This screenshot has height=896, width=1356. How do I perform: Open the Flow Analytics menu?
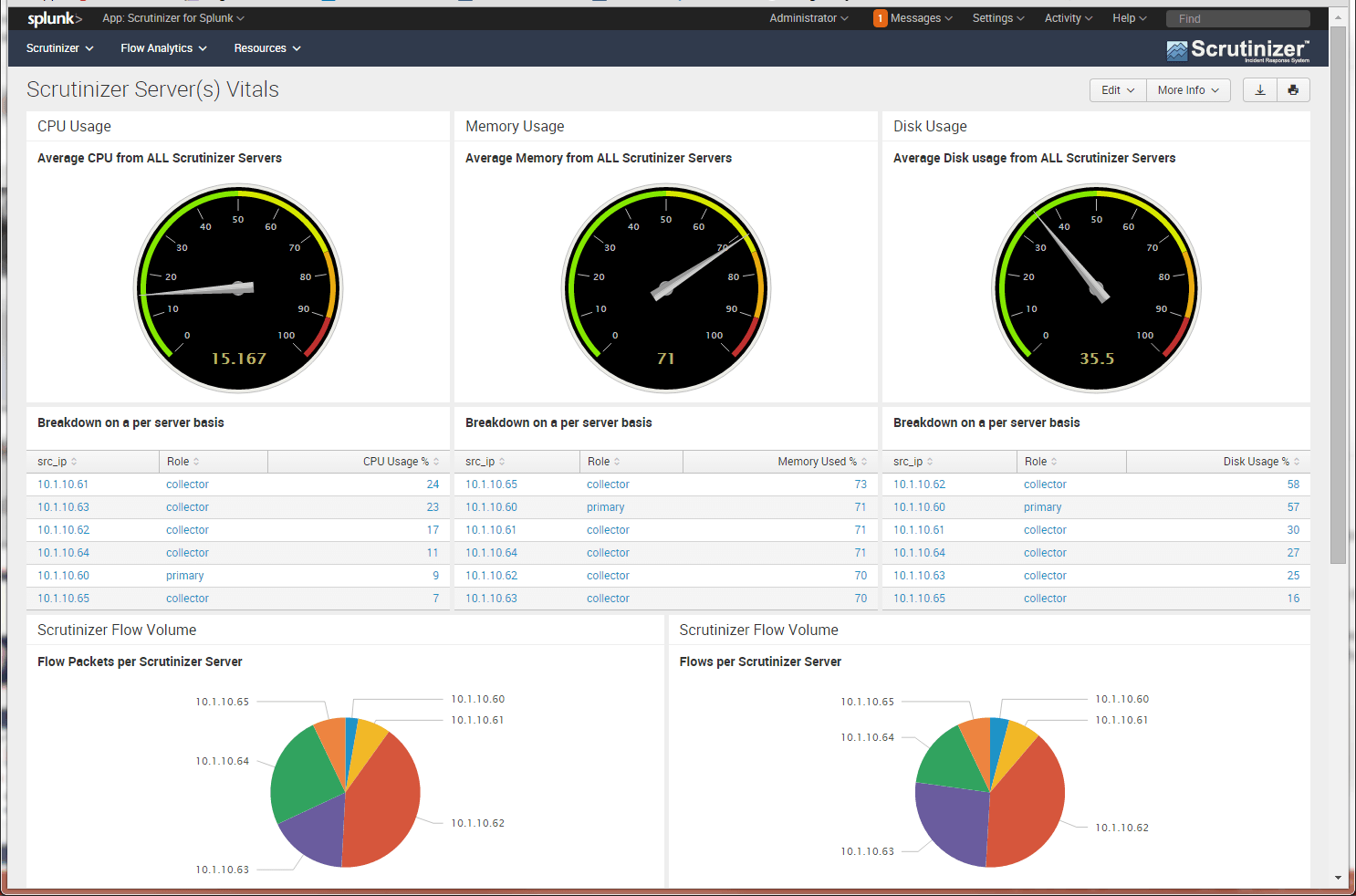coord(164,48)
